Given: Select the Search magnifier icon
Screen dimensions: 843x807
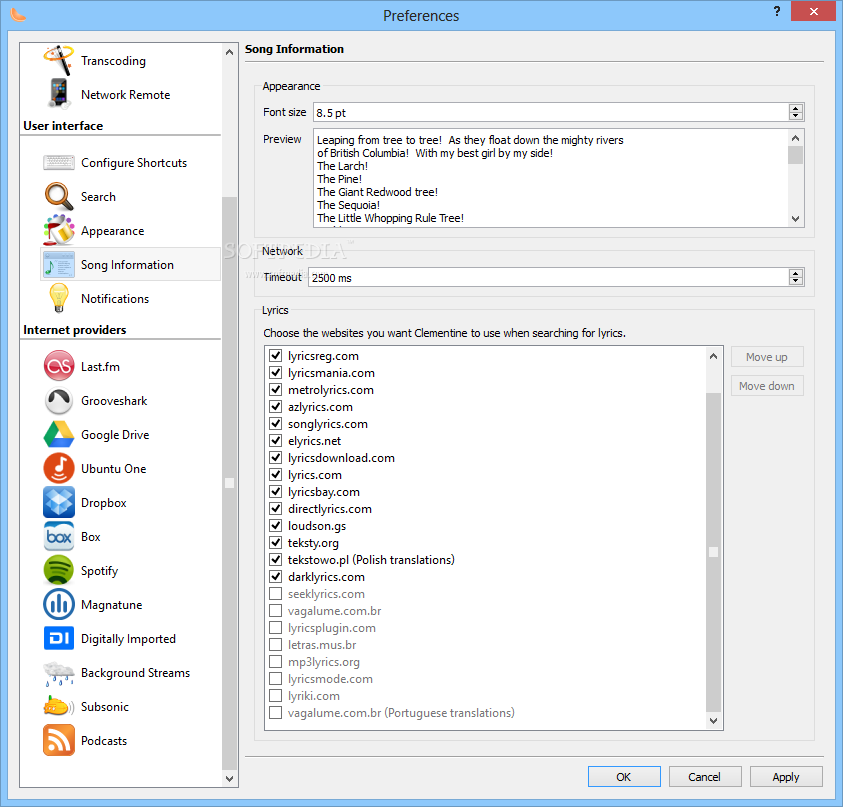Looking at the screenshot, I should pos(59,196).
